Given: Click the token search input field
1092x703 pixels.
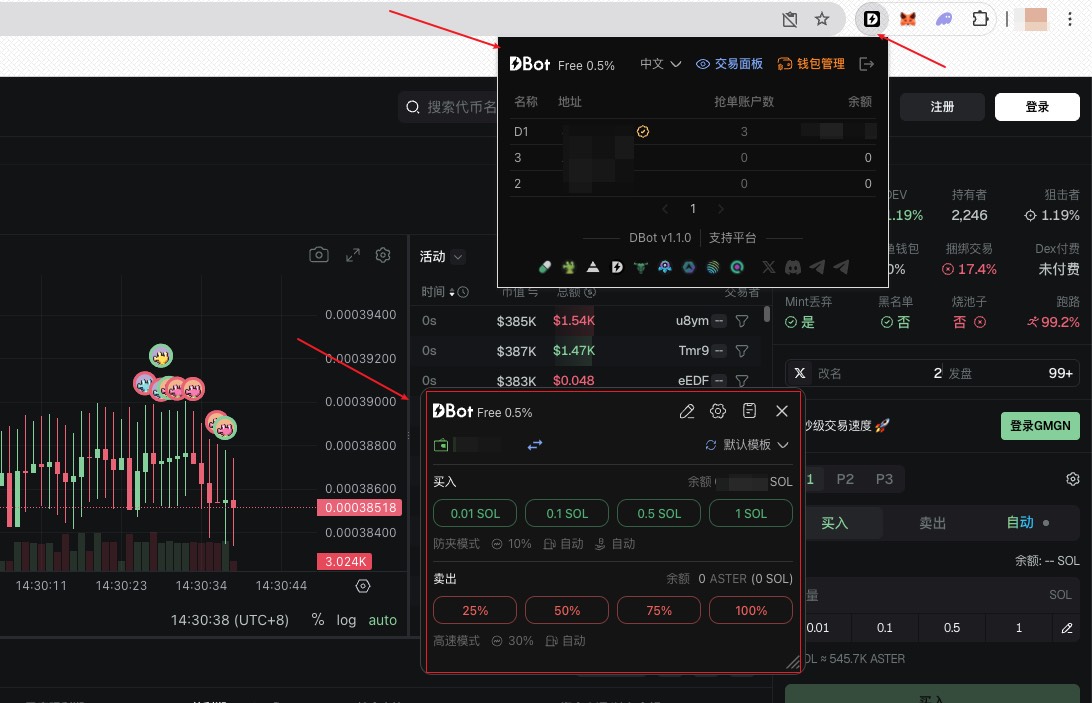Looking at the screenshot, I should [460, 107].
